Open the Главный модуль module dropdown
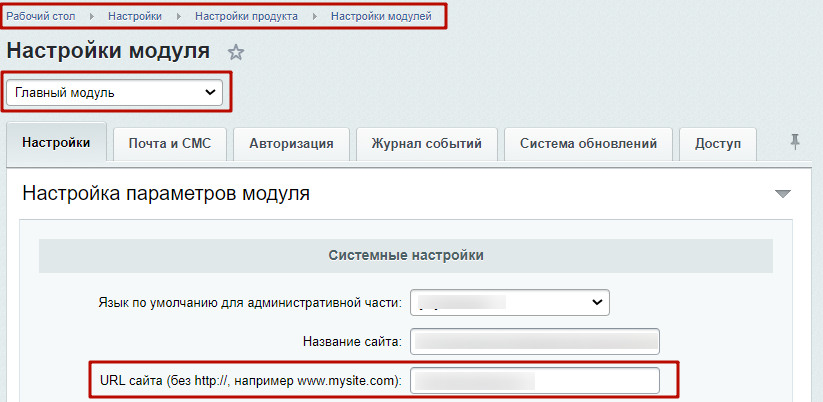 [x=114, y=92]
